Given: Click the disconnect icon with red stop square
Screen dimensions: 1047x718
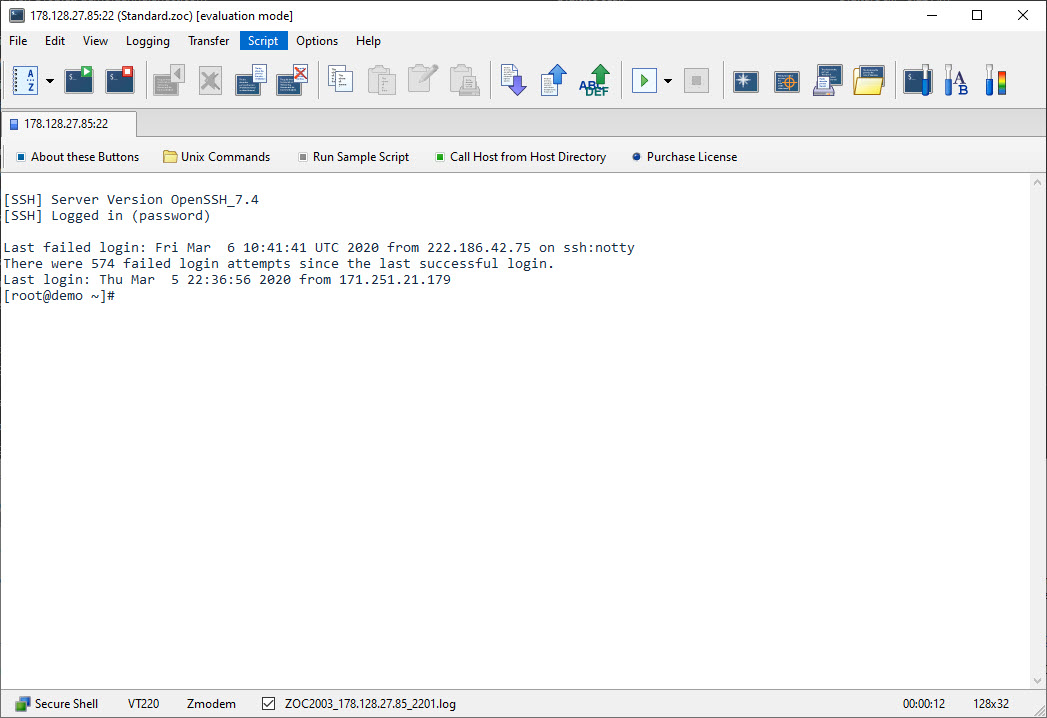Looking at the screenshot, I should [120, 81].
